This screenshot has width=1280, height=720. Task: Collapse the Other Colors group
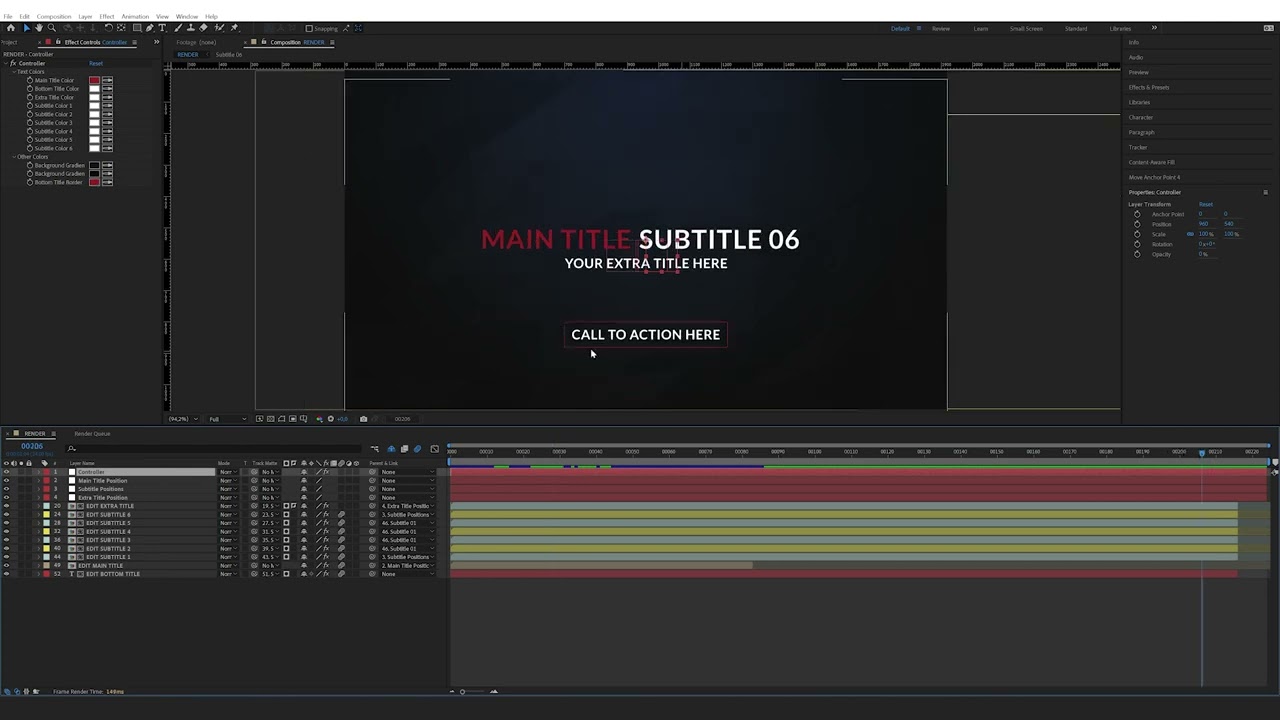(x=15, y=157)
